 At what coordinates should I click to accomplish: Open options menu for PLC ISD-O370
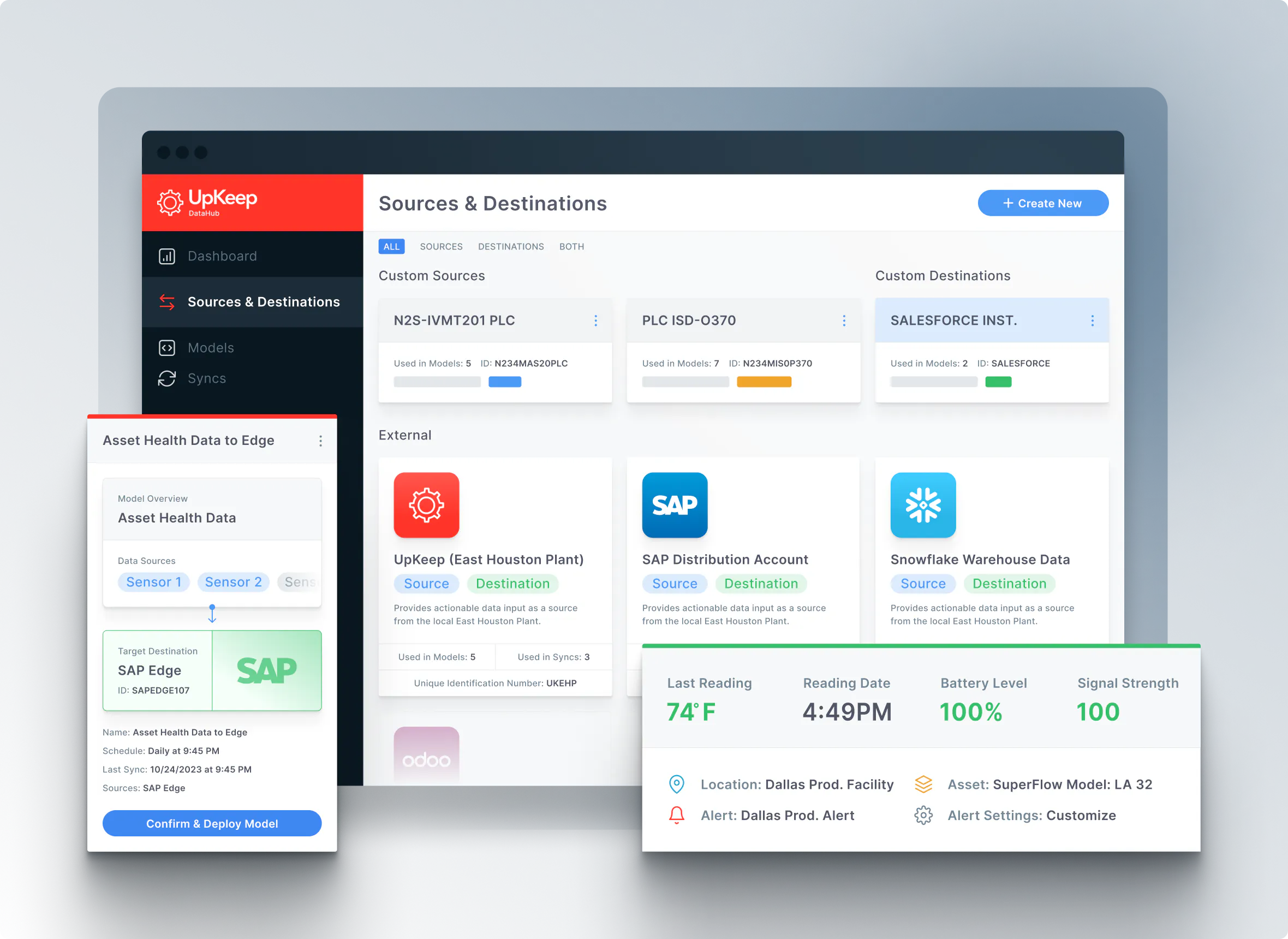(x=844, y=320)
